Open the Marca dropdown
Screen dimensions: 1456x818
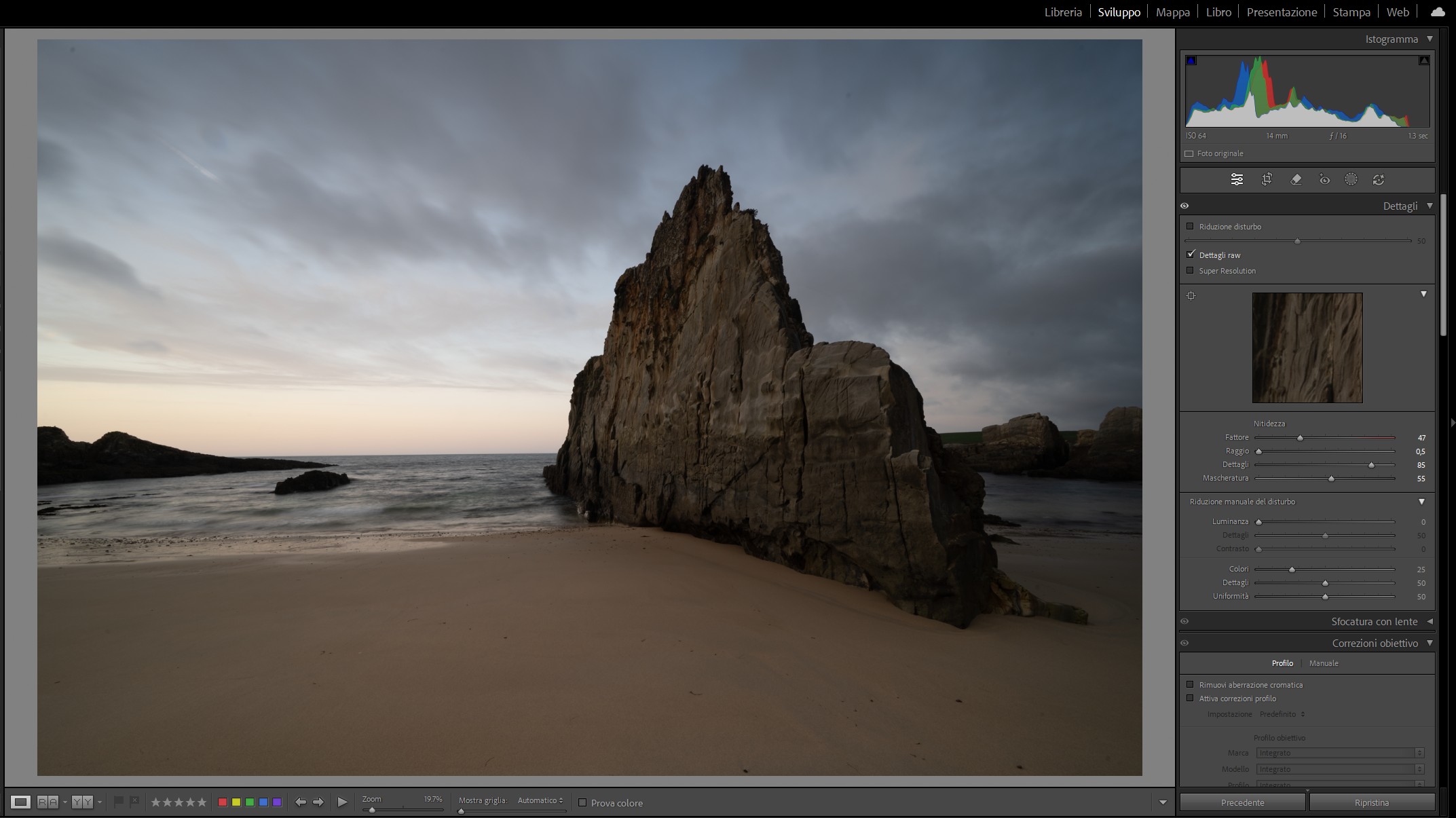1340,754
